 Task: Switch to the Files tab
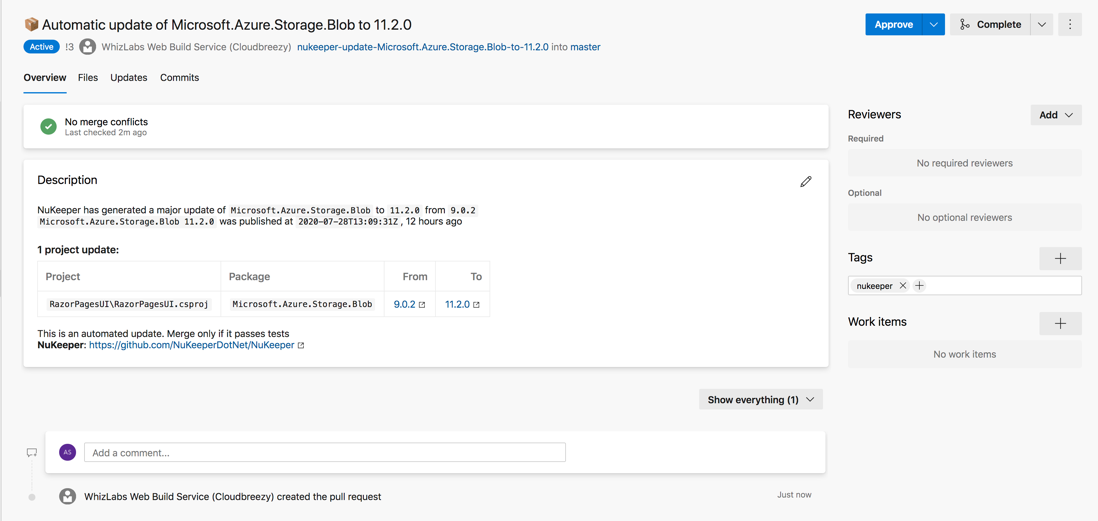click(88, 78)
